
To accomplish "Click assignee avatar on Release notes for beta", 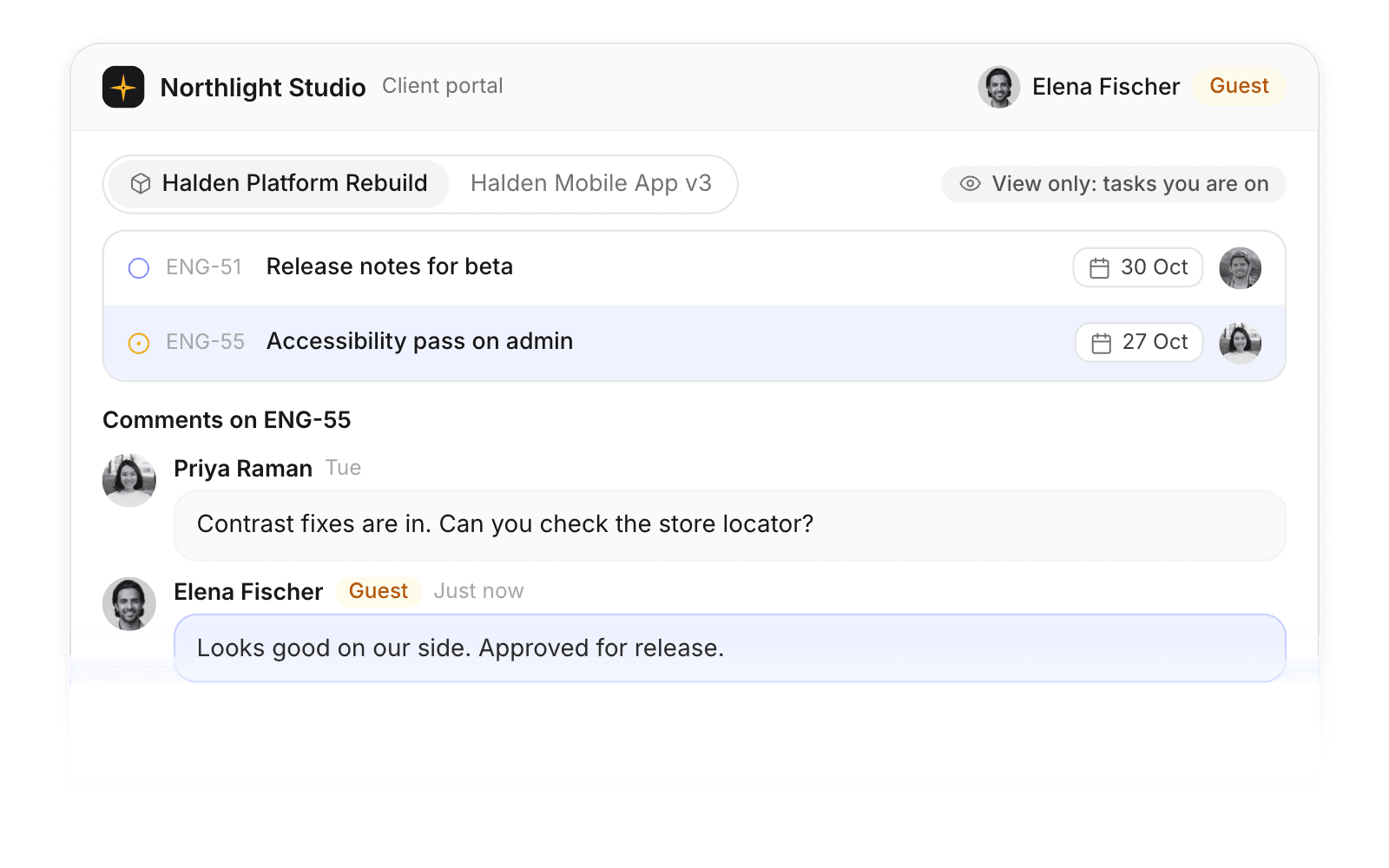I will tap(1240, 268).
